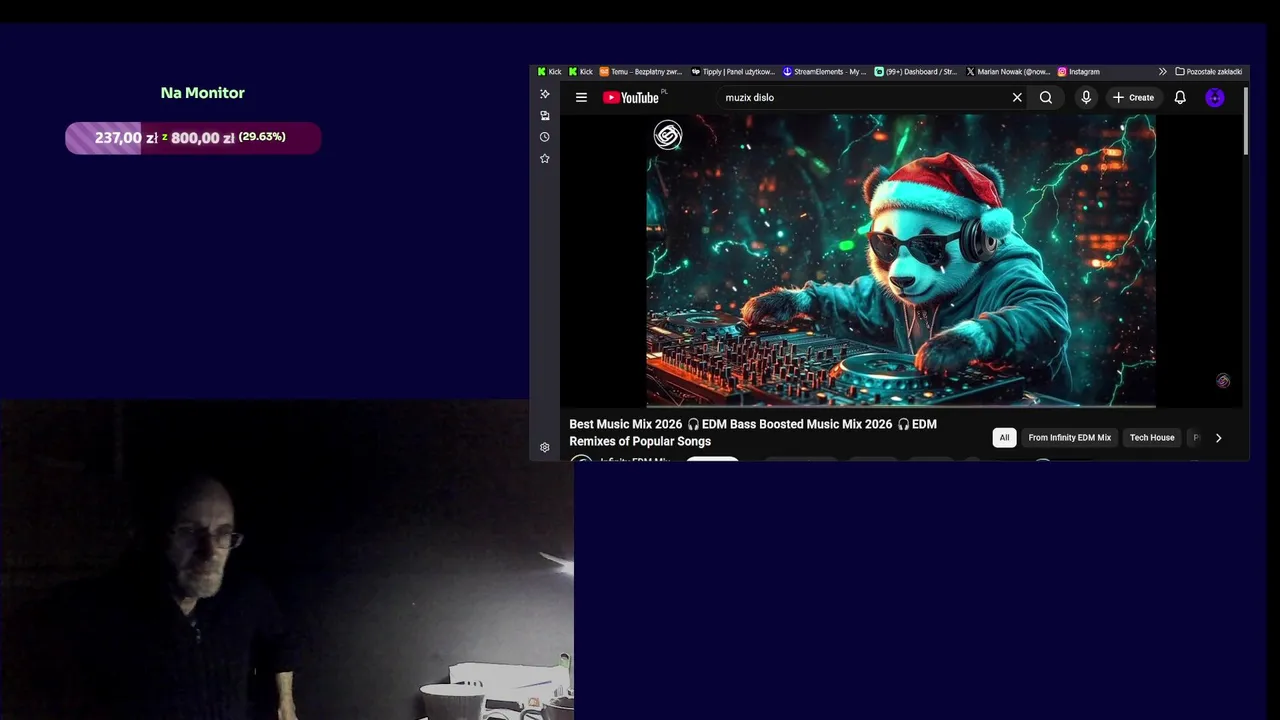Viewport: 1280px width, 720px height.
Task: Select the 'From Infinity EDM Mix' chip
Action: click(1069, 437)
